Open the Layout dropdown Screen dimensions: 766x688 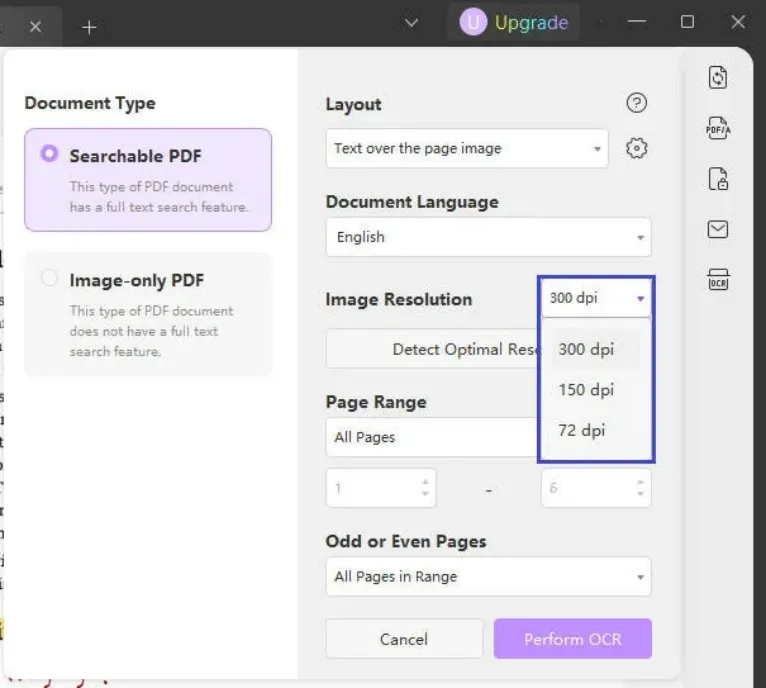[x=467, y=148]
